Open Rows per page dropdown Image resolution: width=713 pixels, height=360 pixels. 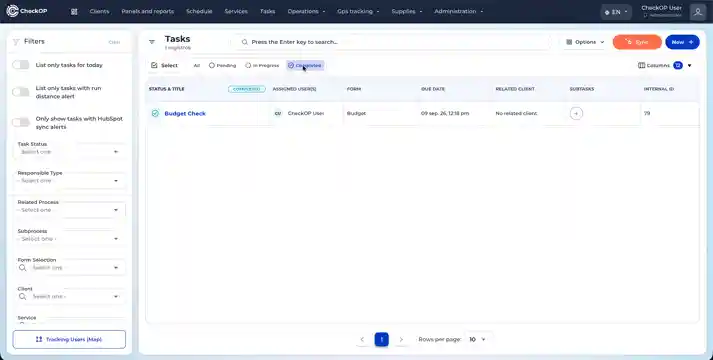coord(477,340)
